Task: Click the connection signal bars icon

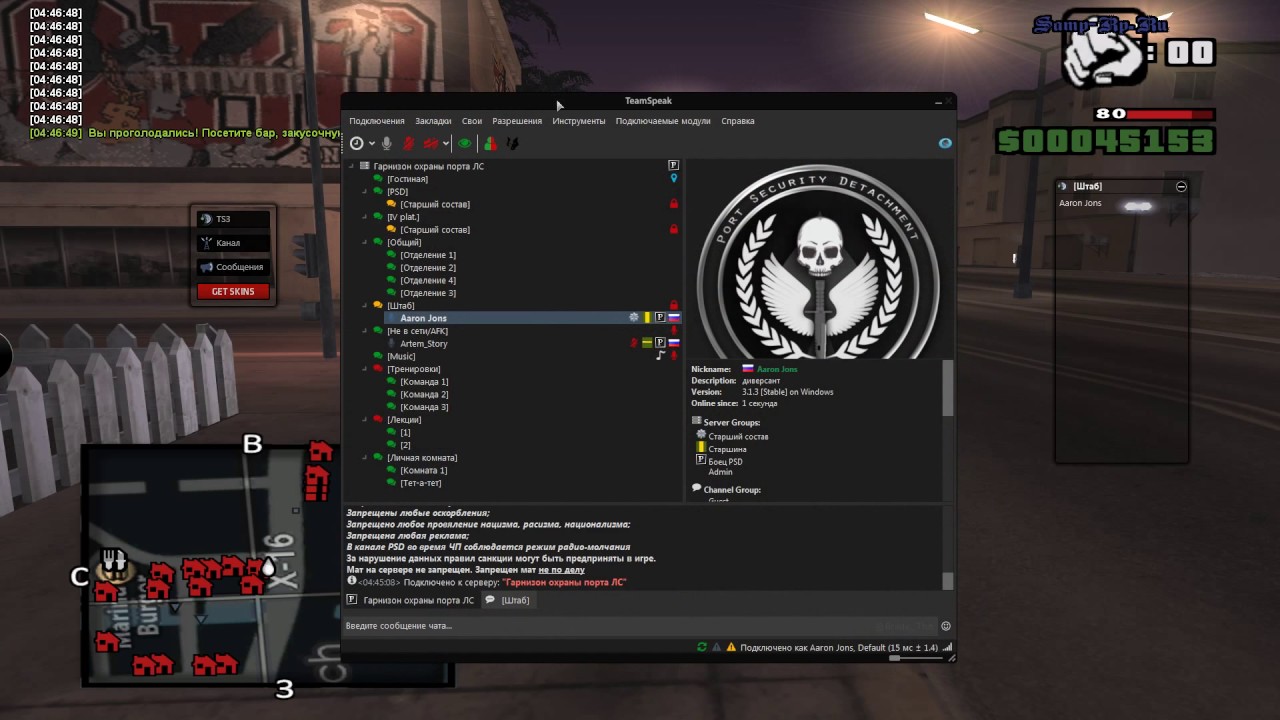Action: (x=947, y=647)
